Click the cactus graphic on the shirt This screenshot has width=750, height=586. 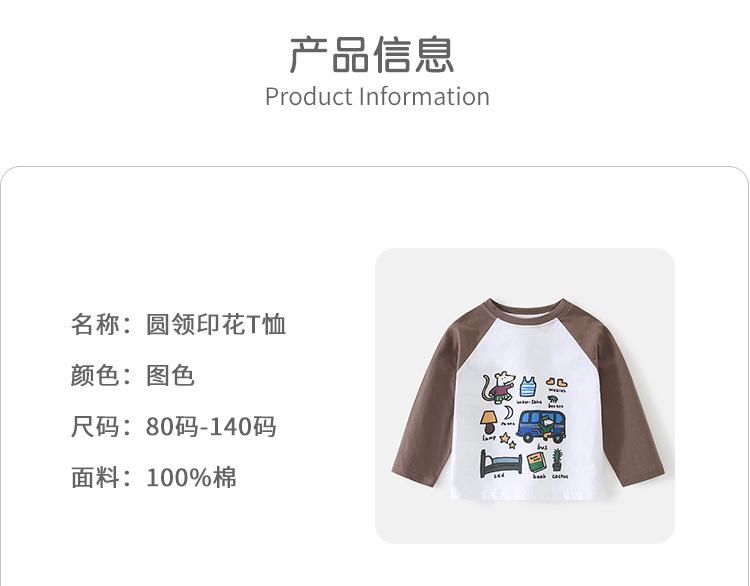[x=557, y=460]
